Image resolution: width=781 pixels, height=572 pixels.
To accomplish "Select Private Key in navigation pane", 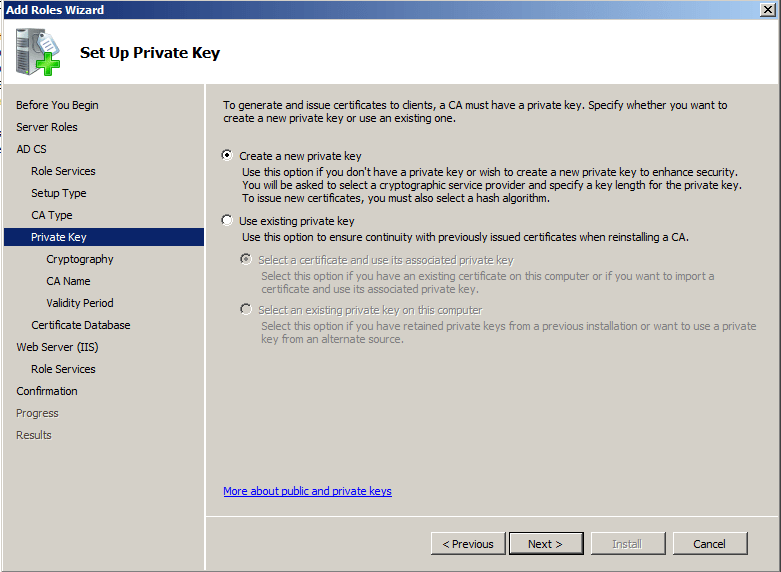I will point(59,237).
